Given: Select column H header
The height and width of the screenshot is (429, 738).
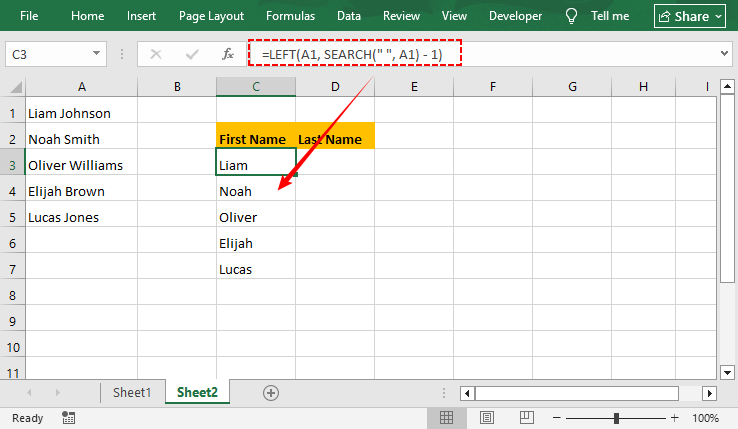Looking at the screenshot, I should coord(643,87).
